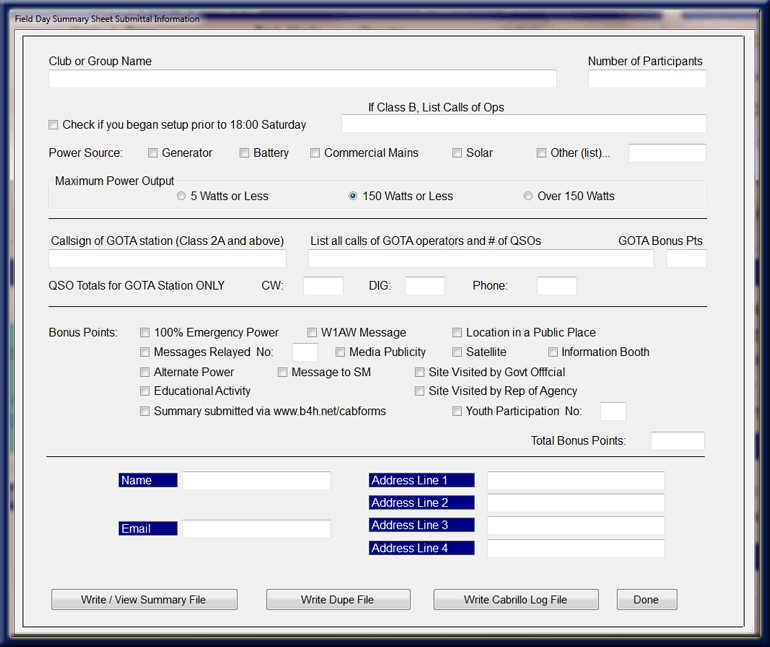
Task: Toggle the Youth Participation checkbox
Action: click(457, 411)
